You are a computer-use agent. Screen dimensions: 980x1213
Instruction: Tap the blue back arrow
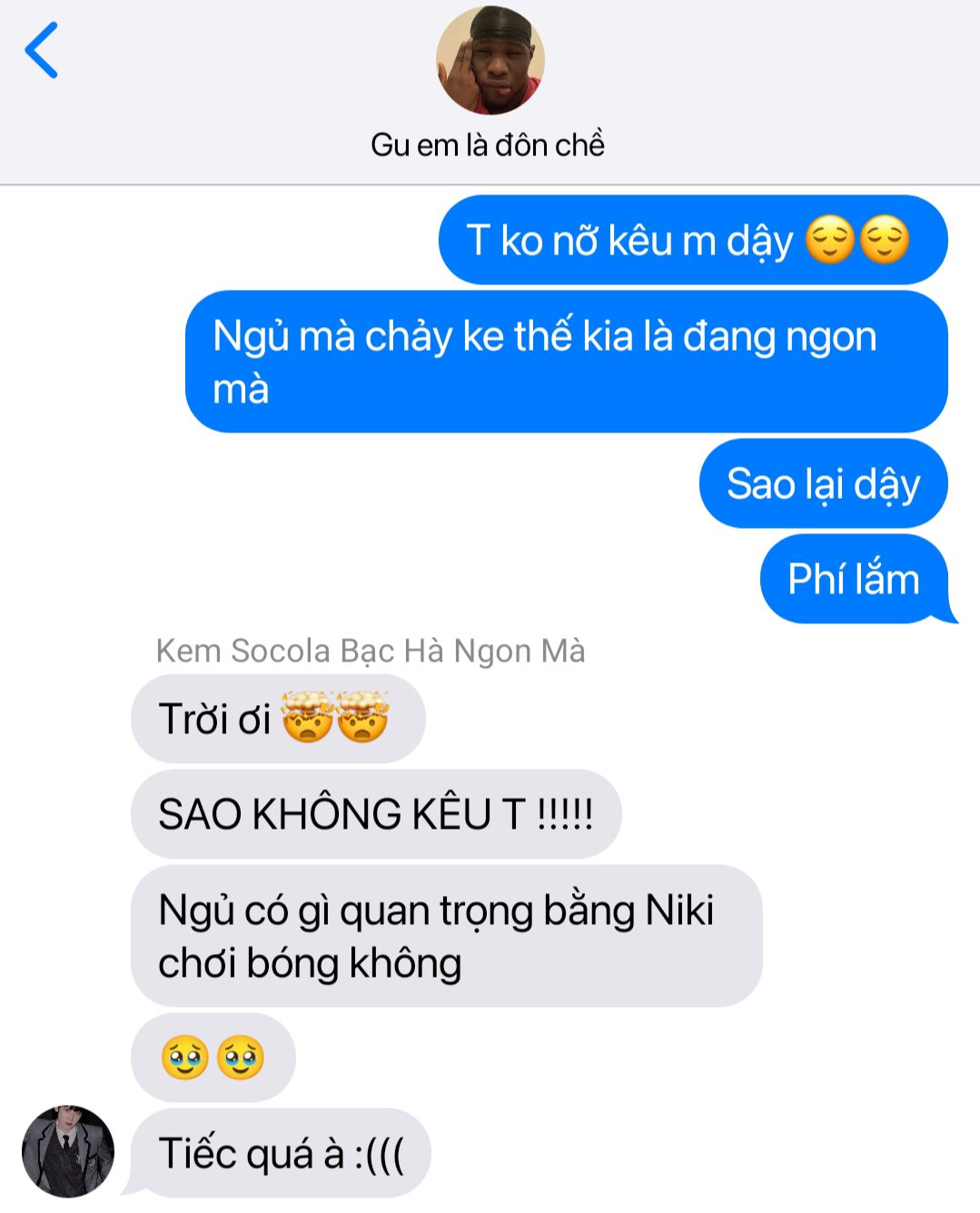click(x=41, y=50)
